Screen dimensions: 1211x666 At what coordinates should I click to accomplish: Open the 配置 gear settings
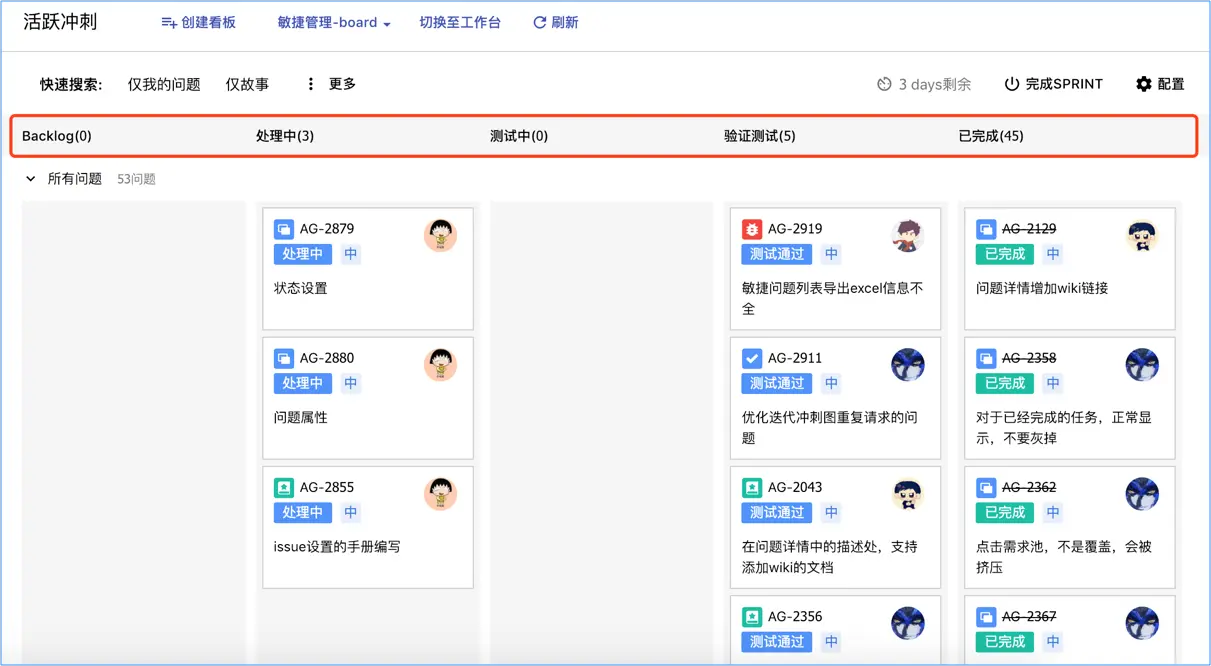[1160, 84]
